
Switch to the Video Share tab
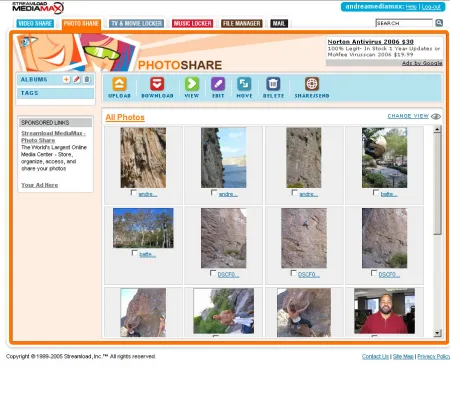(x=35, y=23)
